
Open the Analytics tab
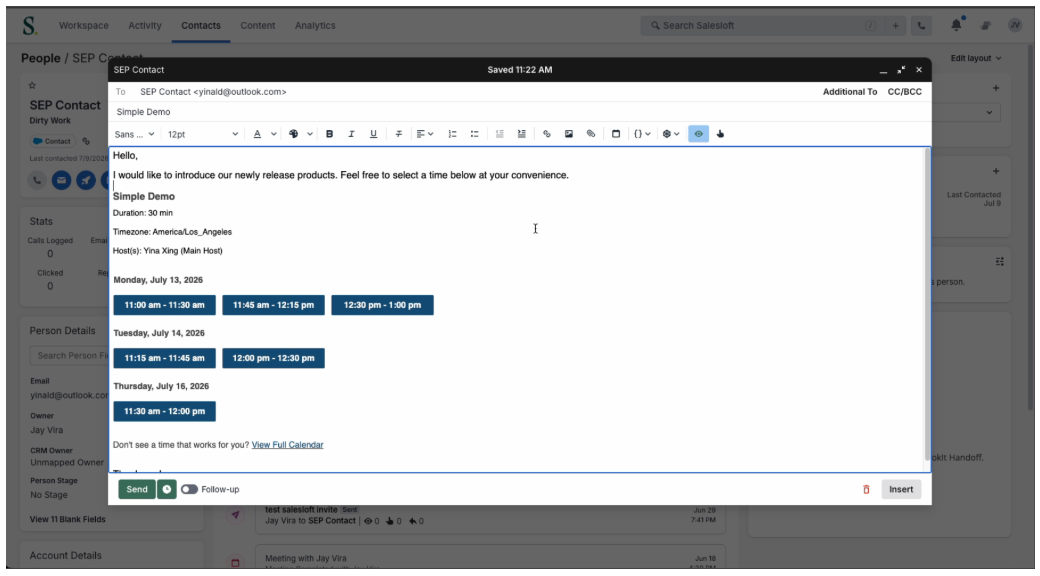tap(315, 25)
